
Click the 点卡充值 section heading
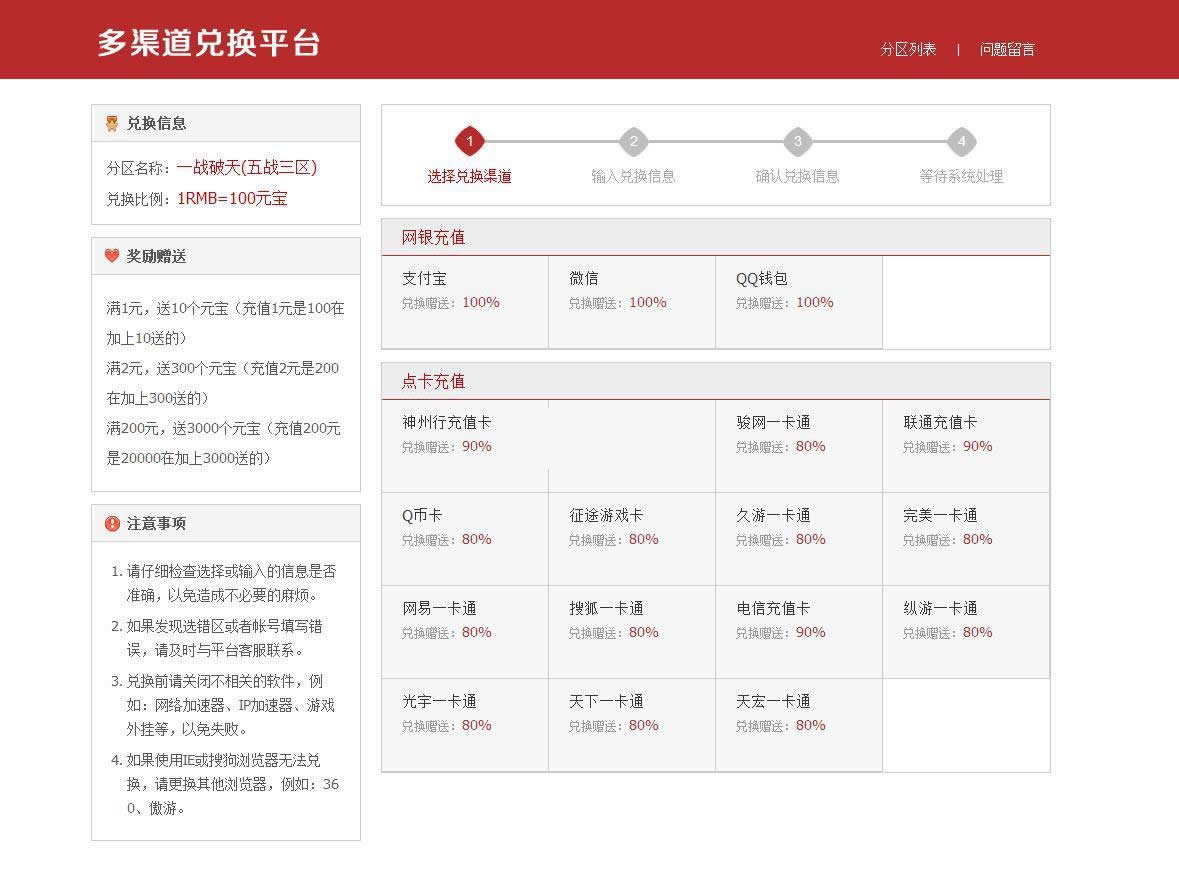point(433,381)
